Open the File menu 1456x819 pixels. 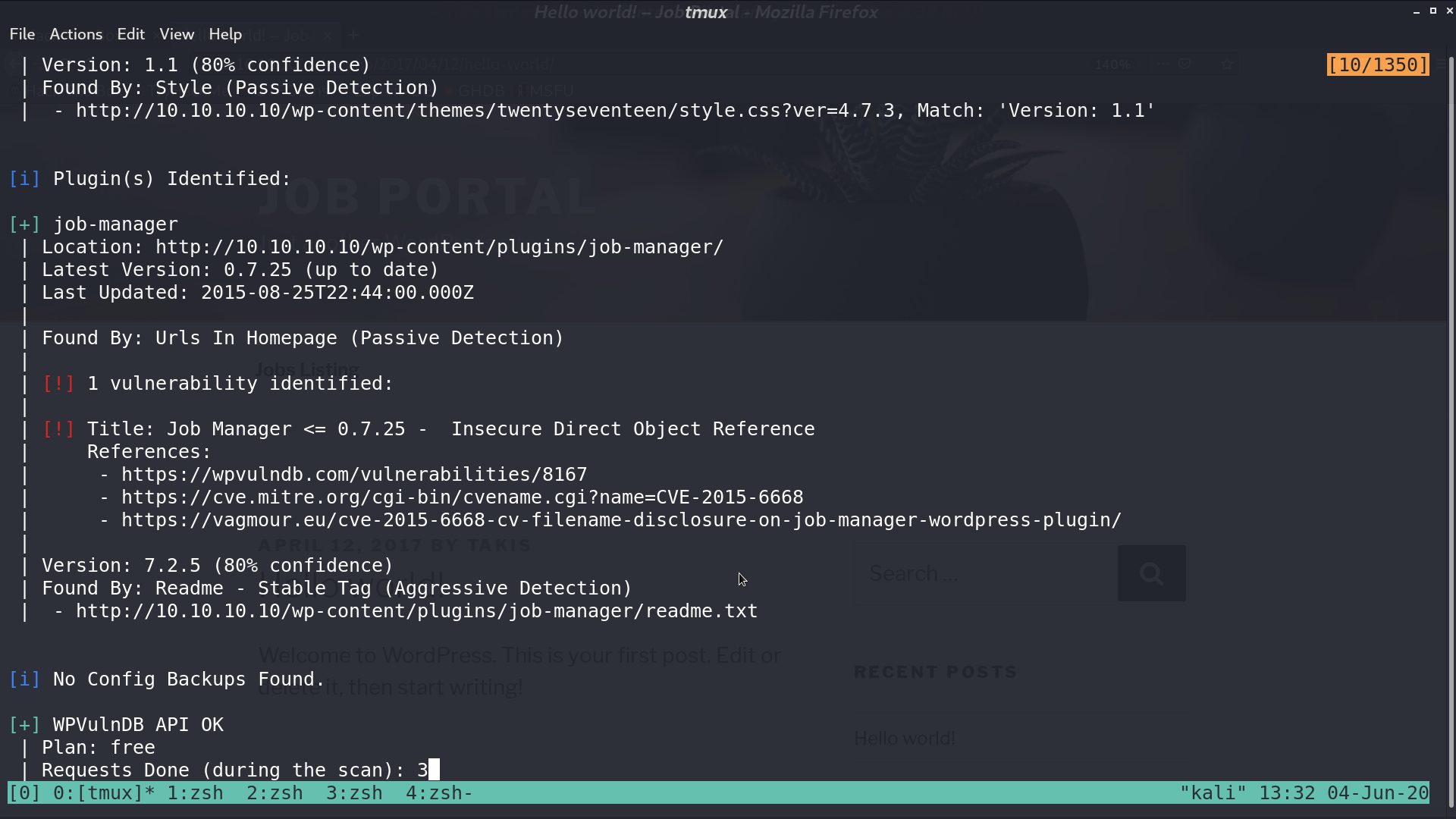coord(22,34)
